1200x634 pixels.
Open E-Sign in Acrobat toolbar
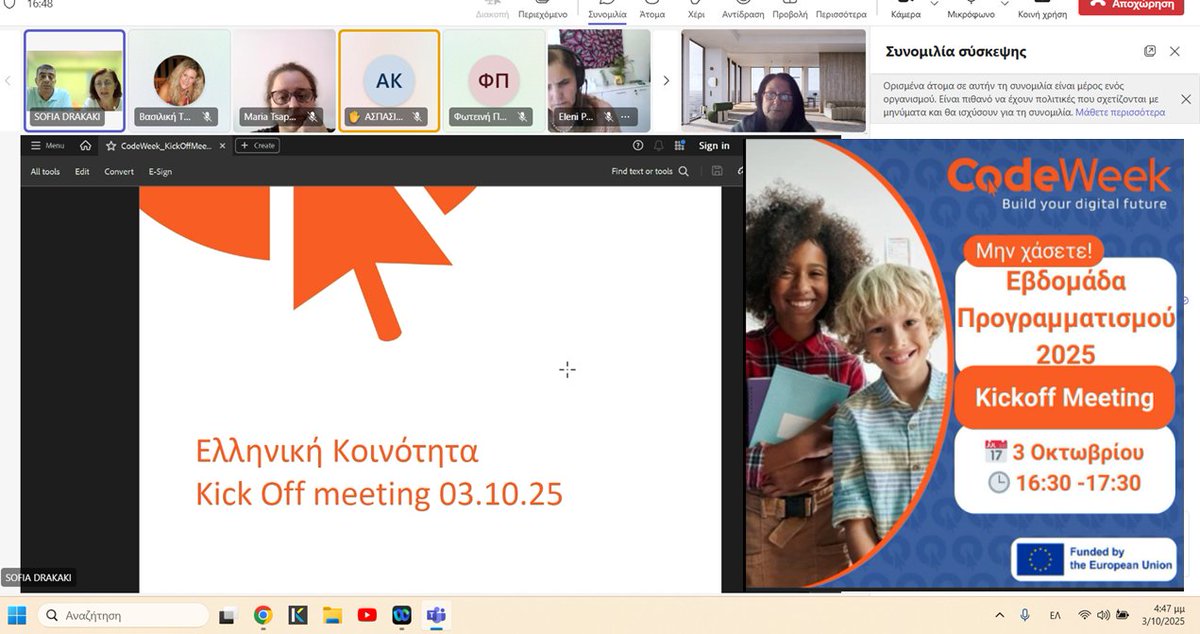(x=160, y=171)
